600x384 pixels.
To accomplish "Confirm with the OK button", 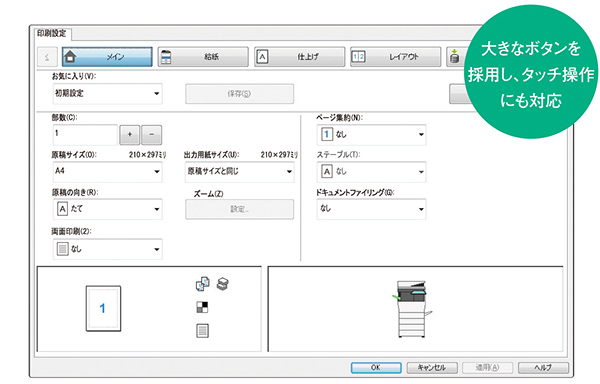I will point(376,368).
